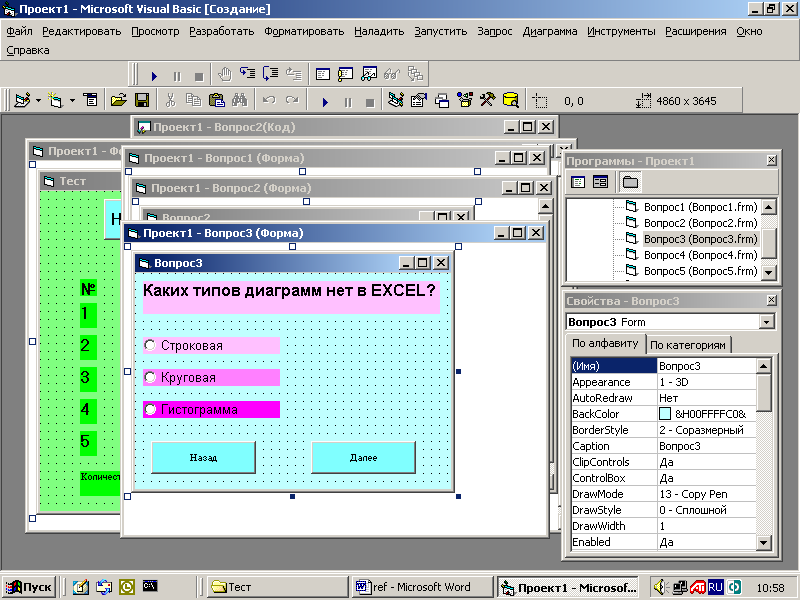Switch to the По категориям tab

tap(688, 345)
